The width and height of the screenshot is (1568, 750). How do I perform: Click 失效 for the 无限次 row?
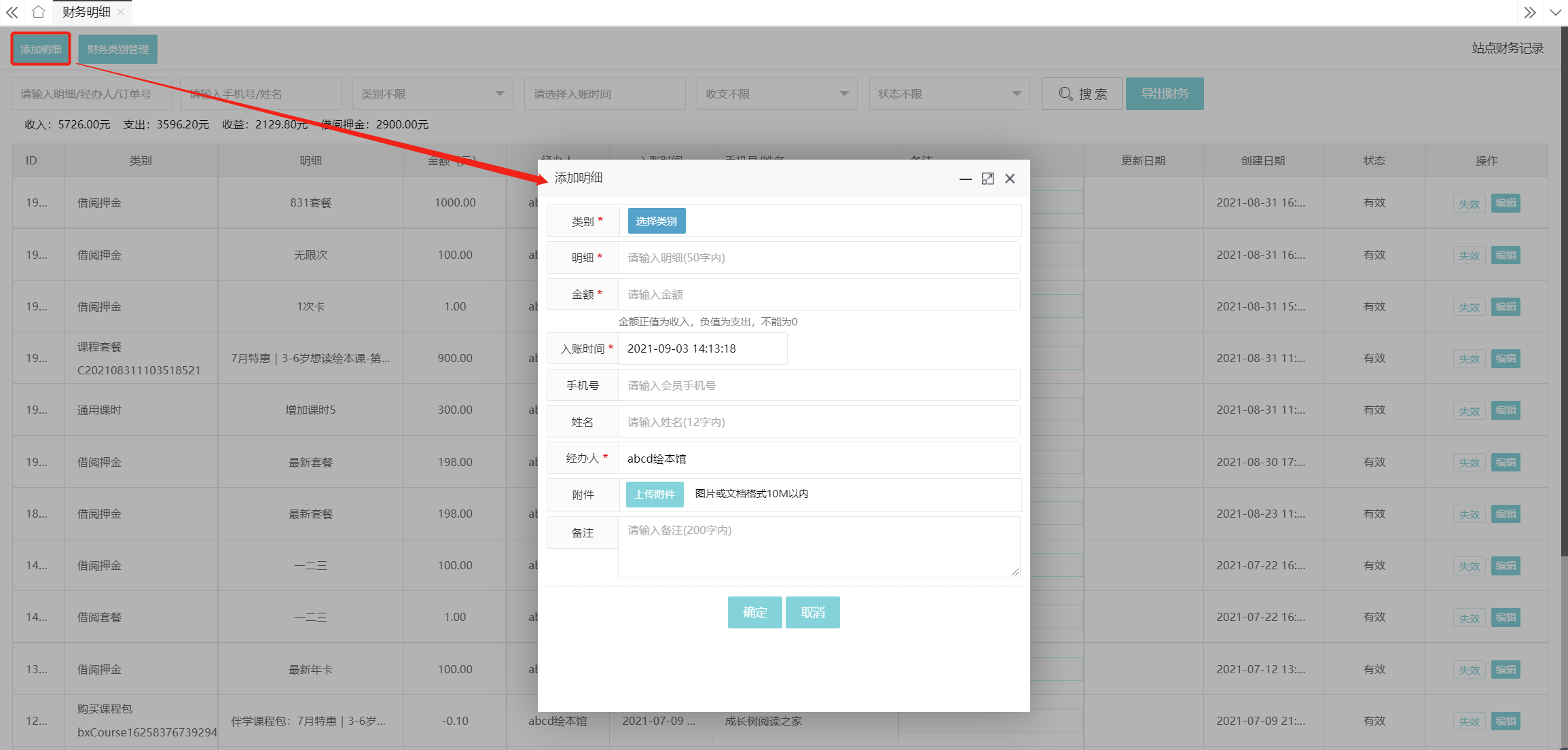point(1470,255)
